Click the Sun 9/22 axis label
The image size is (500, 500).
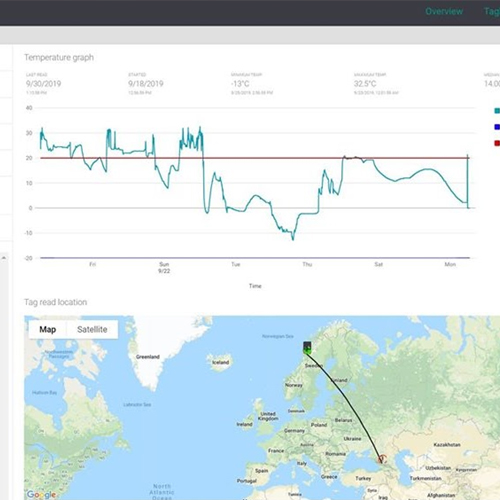pos(164,268)
